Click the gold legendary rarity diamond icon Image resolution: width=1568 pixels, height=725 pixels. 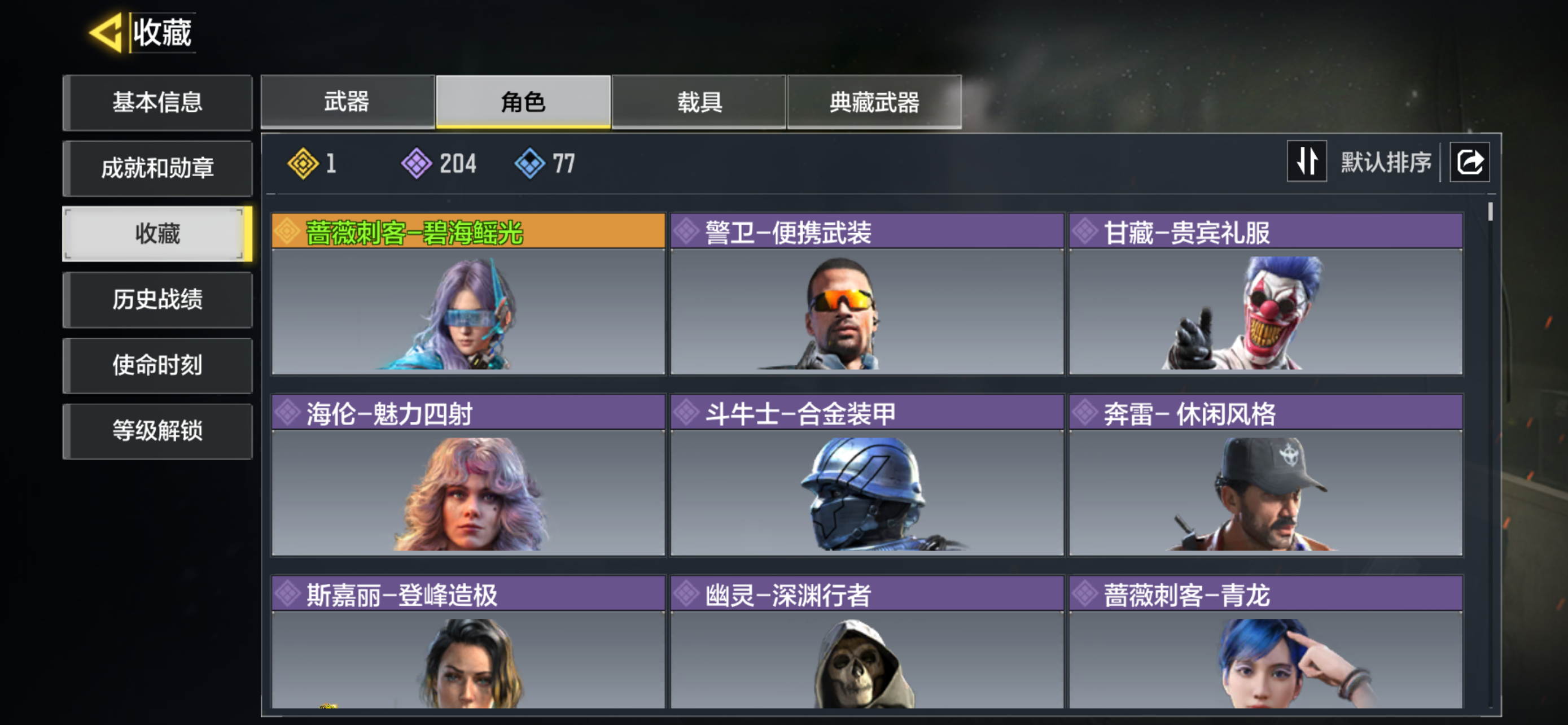click(x=303, y=164)
